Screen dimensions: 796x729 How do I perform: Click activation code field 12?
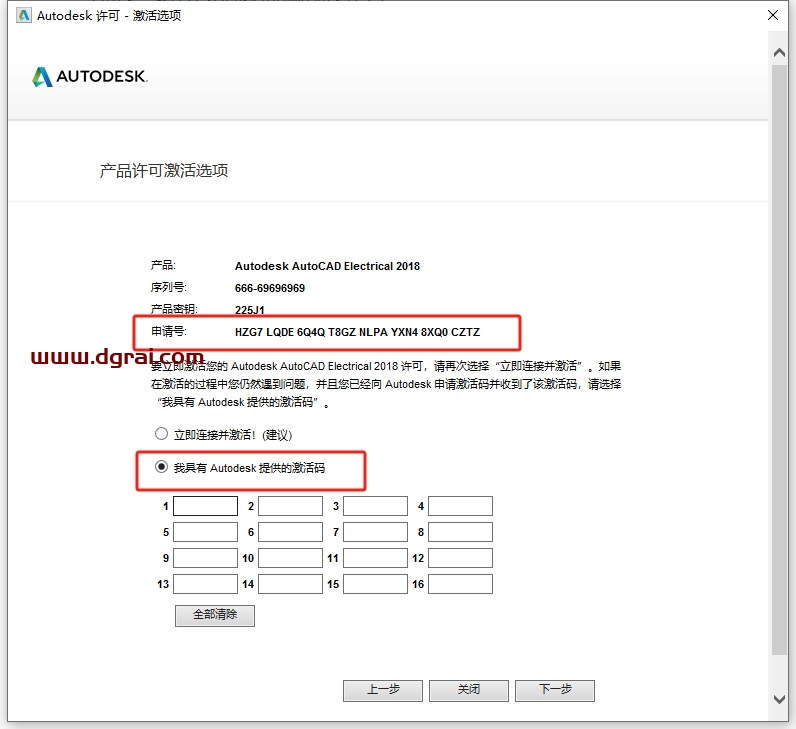pos(460,558)
